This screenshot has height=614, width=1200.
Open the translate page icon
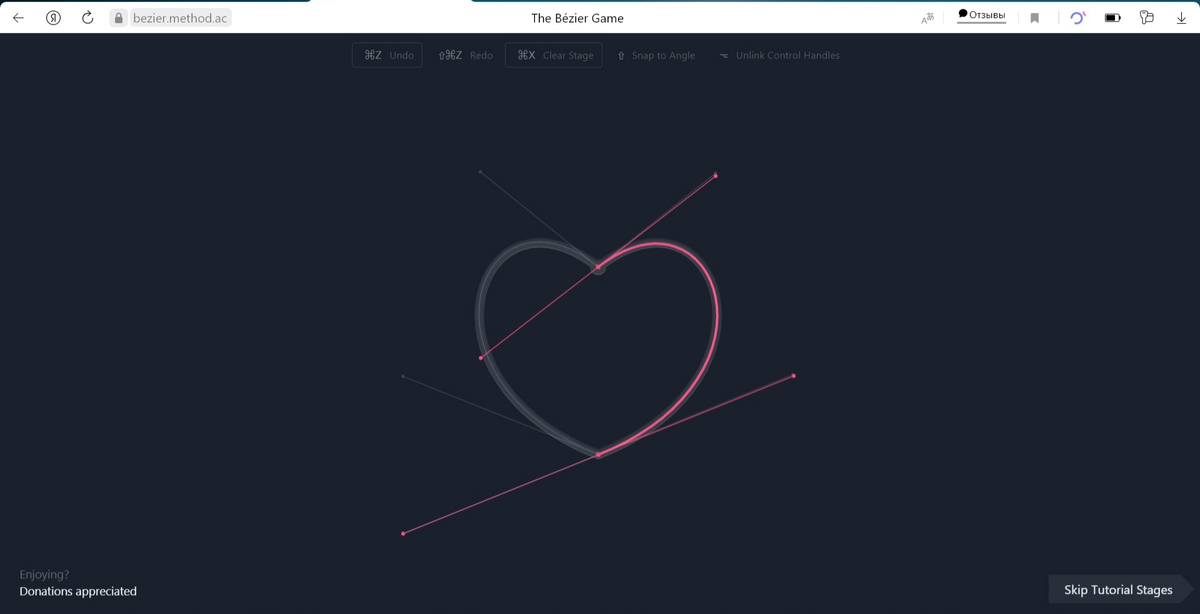click(x=926, y=17)
